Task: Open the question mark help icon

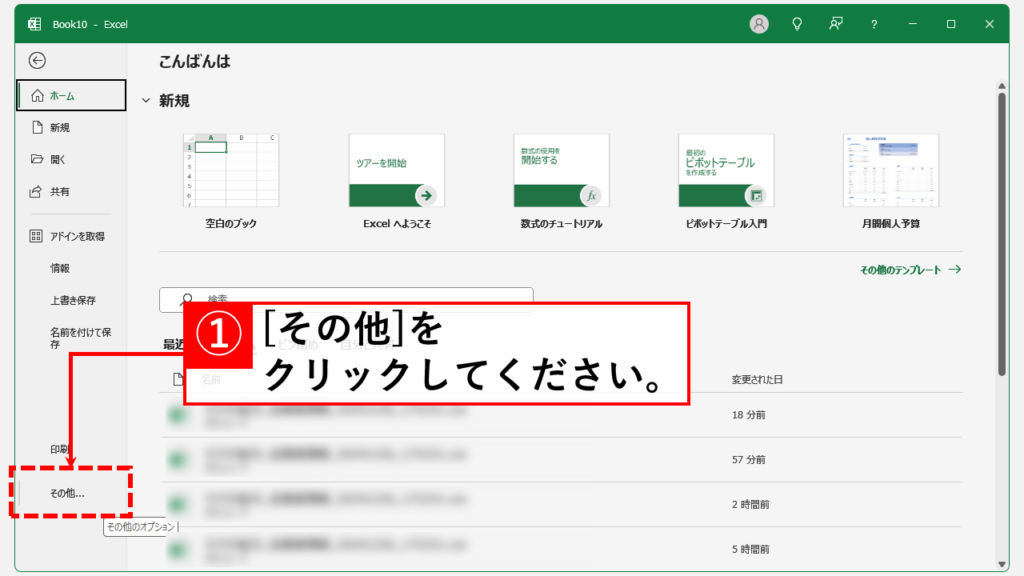Action: pyautogui.click(x=874, y=24)
